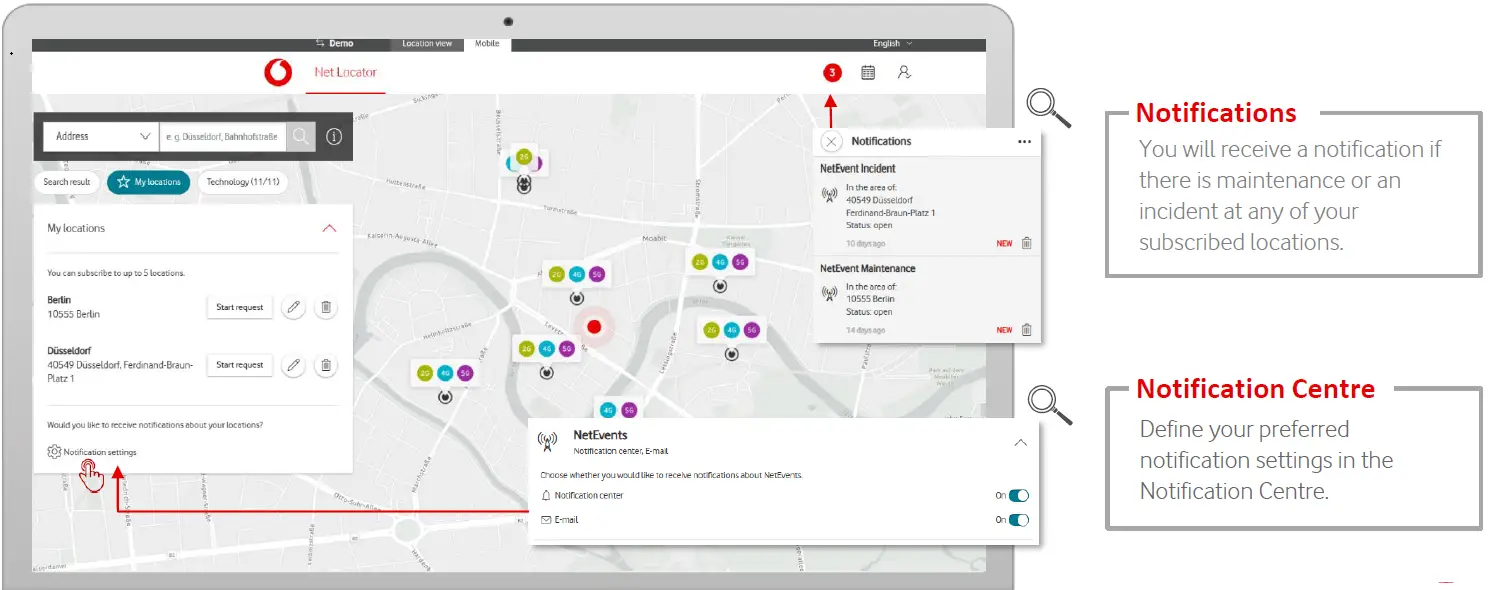Open the calendar icon in header
The width and height of the screenshot is (1488, 590).
tap(868, 73)
